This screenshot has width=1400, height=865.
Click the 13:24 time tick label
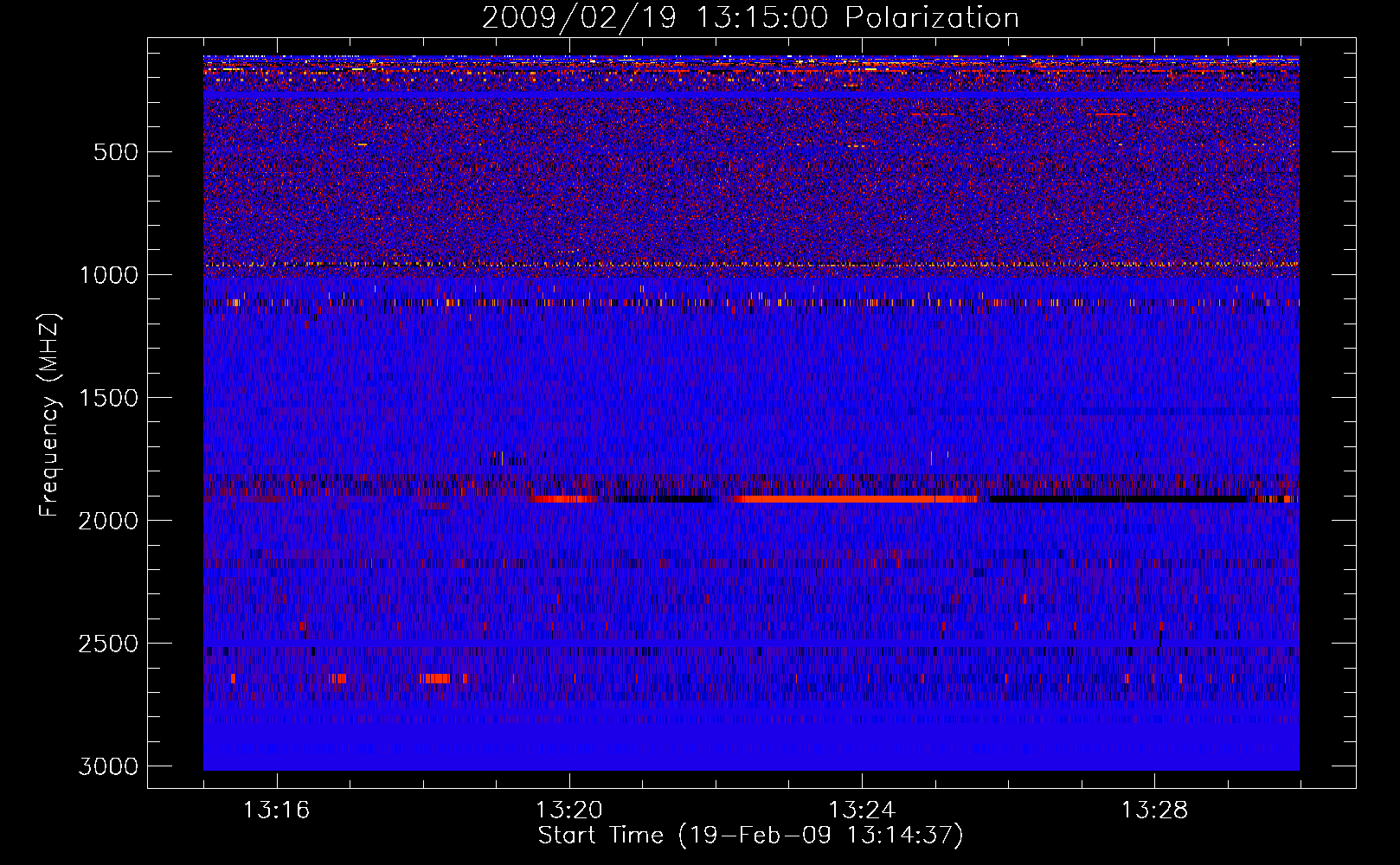[x=862, y=811]
